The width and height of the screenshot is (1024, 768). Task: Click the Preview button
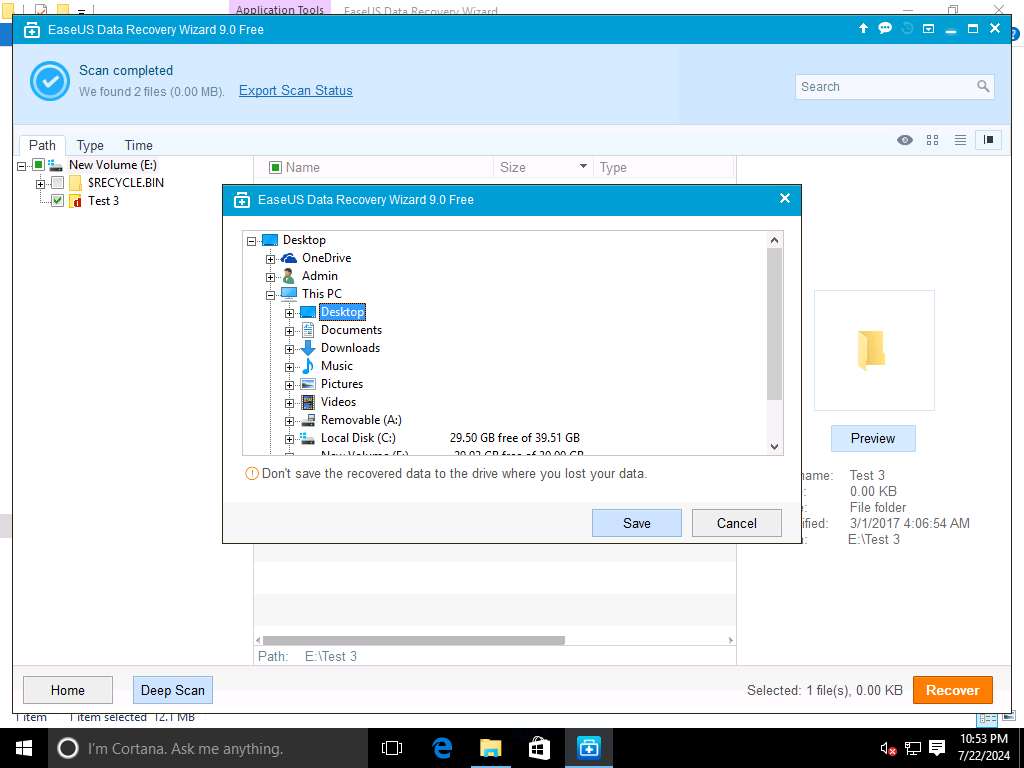pyautogui.click(x=872, y=438)
